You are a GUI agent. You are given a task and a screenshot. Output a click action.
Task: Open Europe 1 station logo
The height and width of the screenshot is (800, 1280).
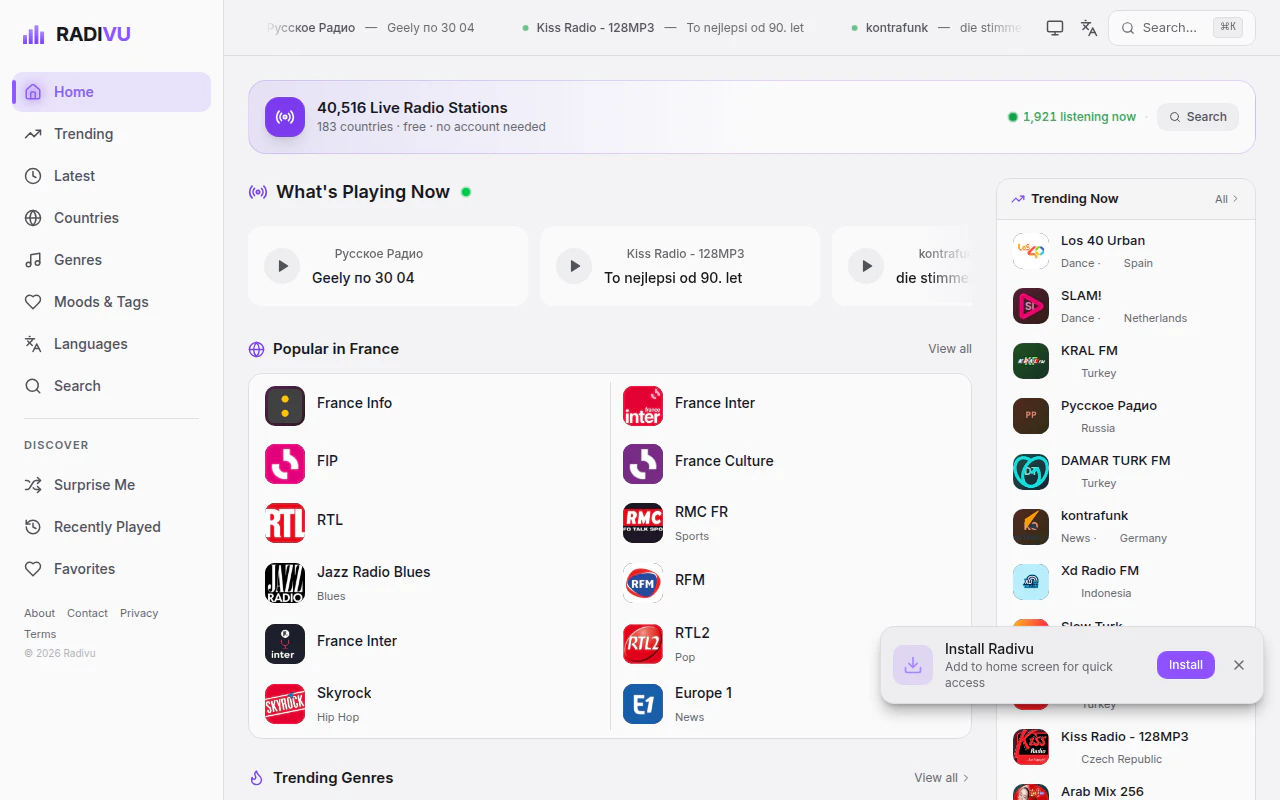[x=643, y=704]
